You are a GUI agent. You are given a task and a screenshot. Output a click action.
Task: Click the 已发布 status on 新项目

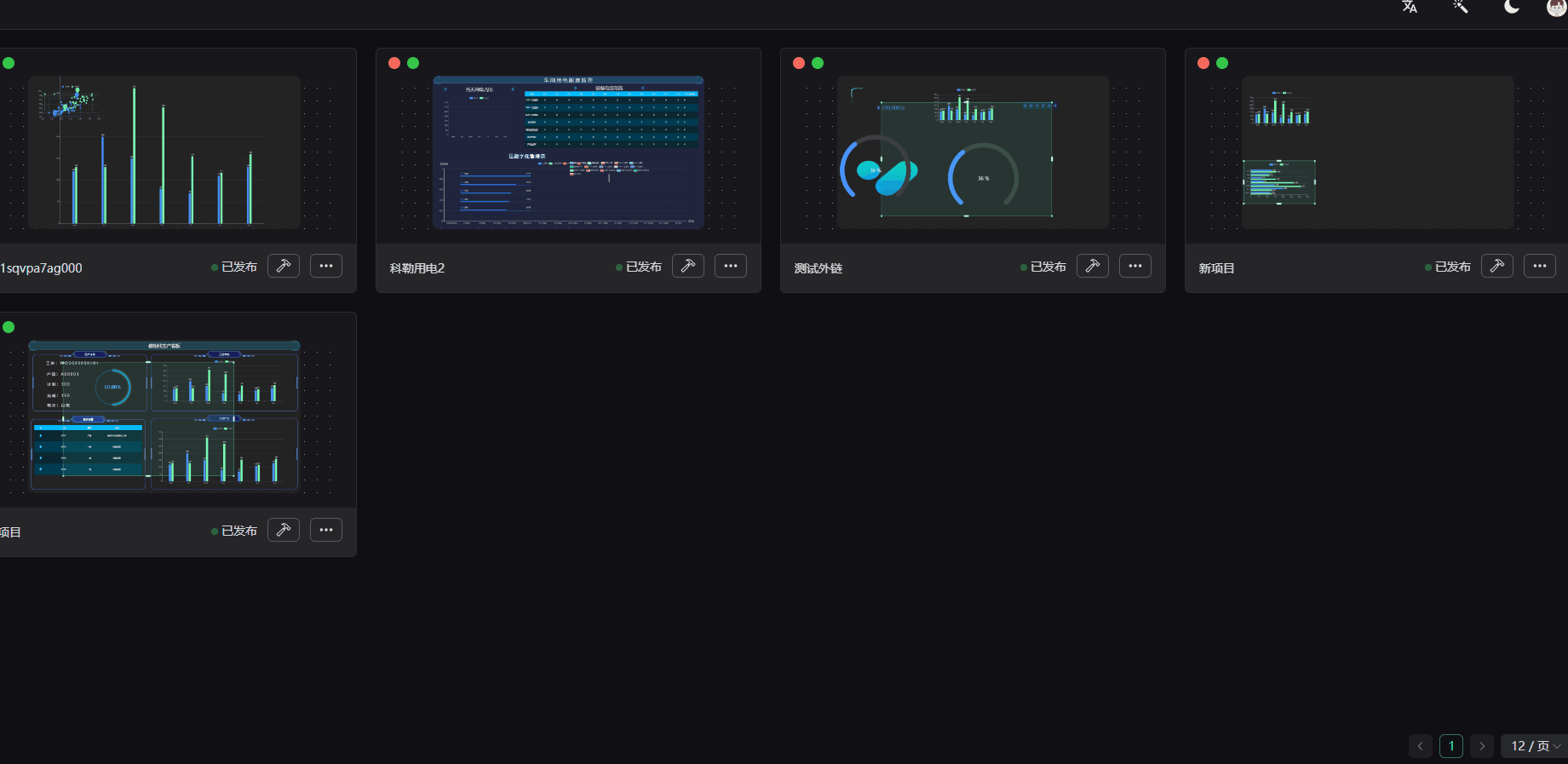click(x=1448, y=267)
